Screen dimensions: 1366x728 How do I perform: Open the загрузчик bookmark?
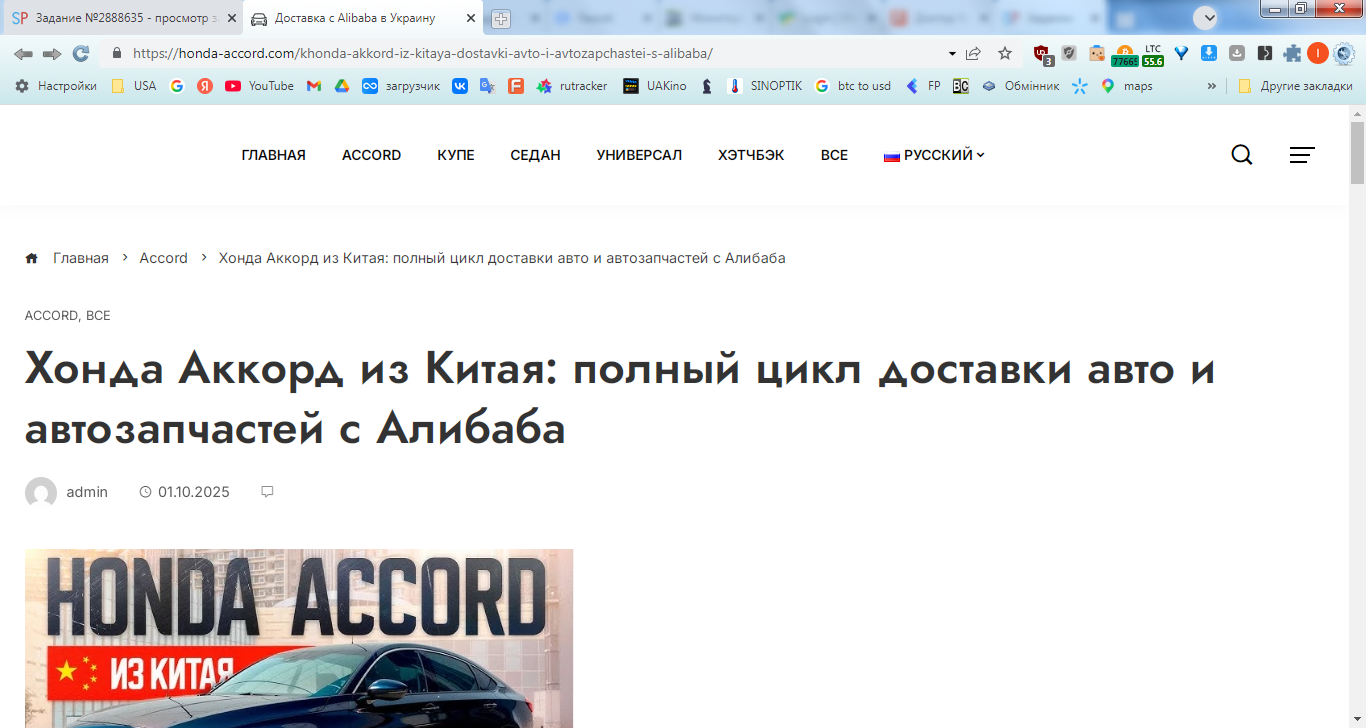coord(401,86)
